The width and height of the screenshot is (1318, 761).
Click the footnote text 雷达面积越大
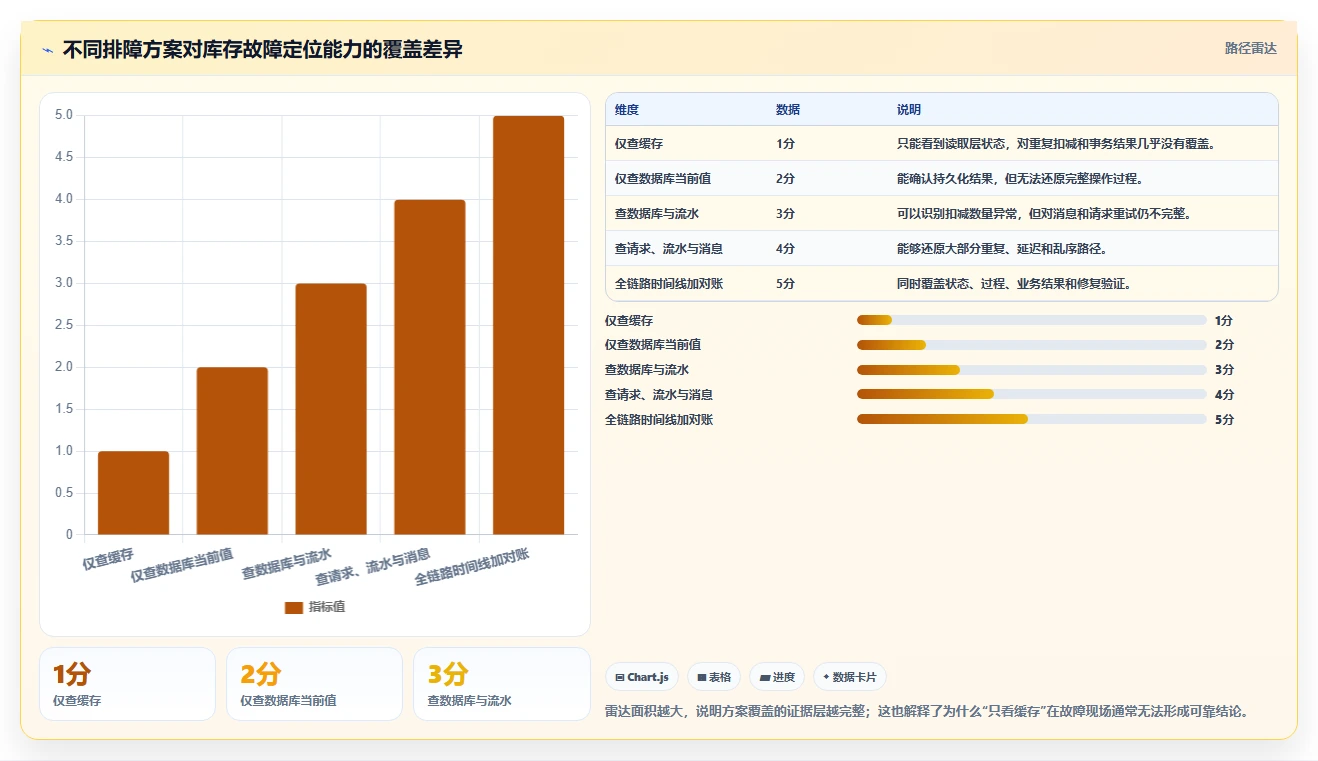point(645,712)
